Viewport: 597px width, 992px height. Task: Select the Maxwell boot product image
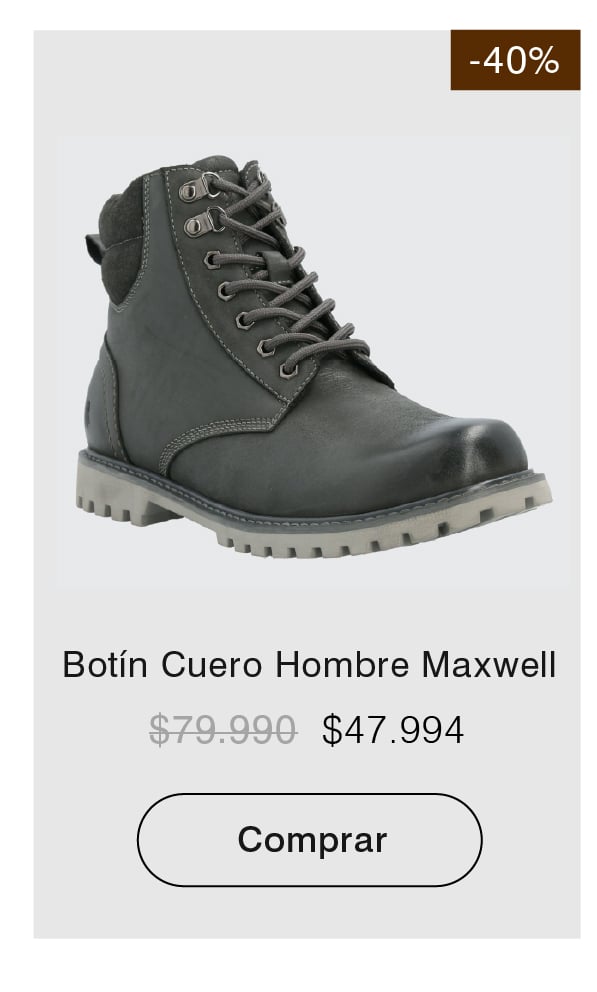pos(314,363)
